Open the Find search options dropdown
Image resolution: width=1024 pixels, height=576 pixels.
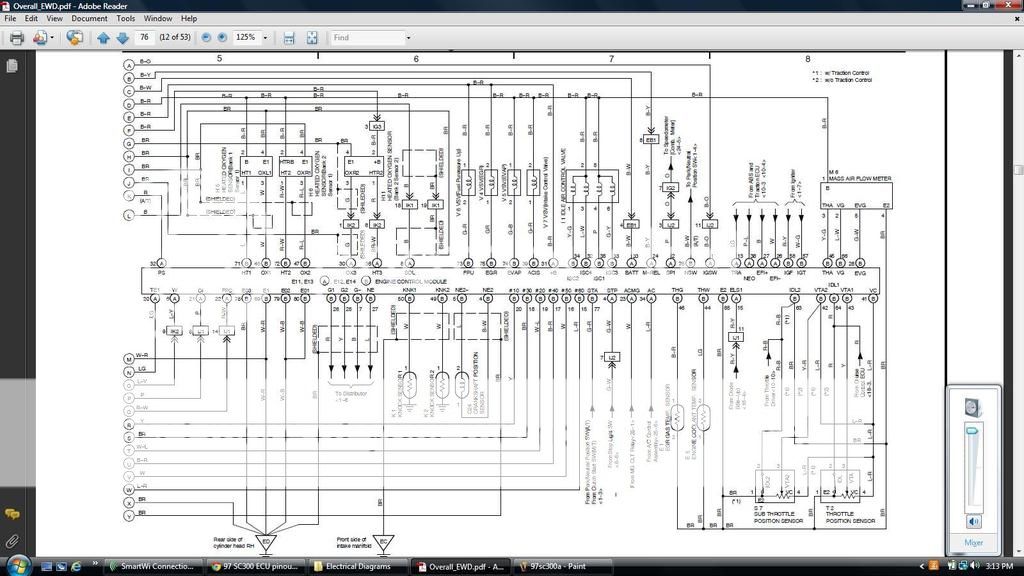pyautogui.click(x=408, y=38)
